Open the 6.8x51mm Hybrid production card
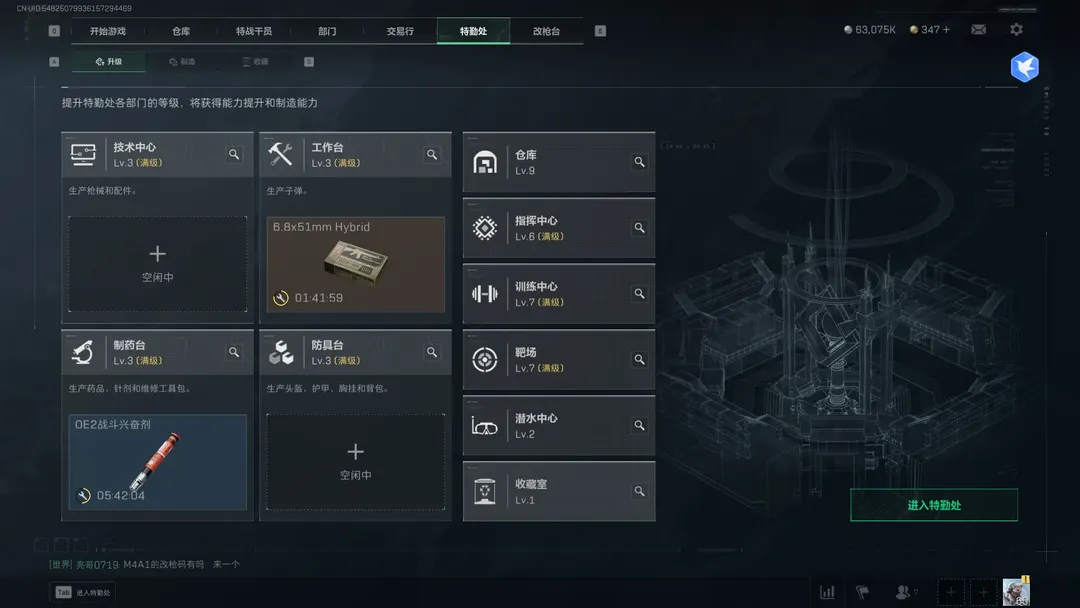Viewport: 1080px width, 608px height. [x=355, y=264]
